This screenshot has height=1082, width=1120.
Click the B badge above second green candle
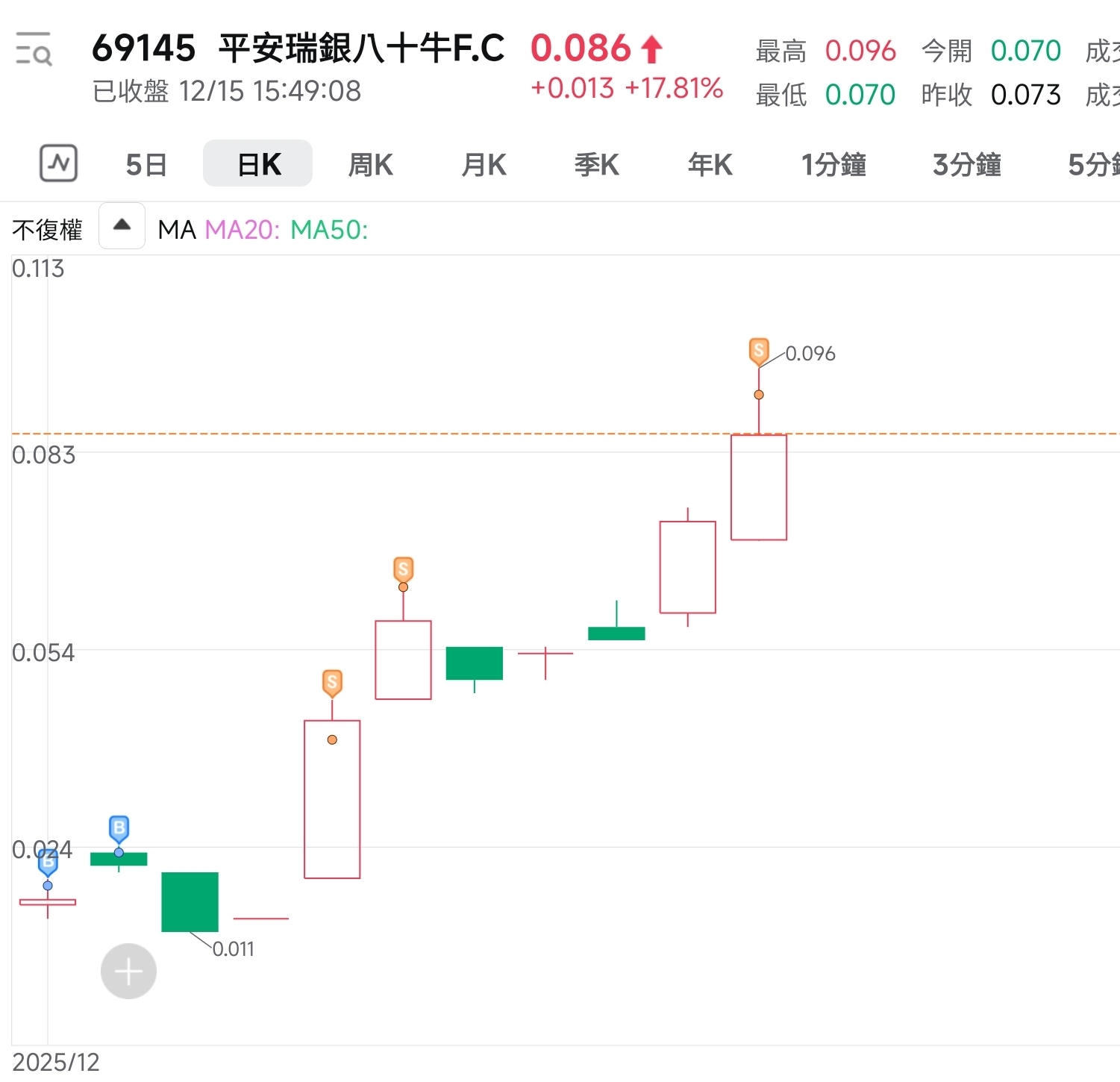(x=118, y=828)
